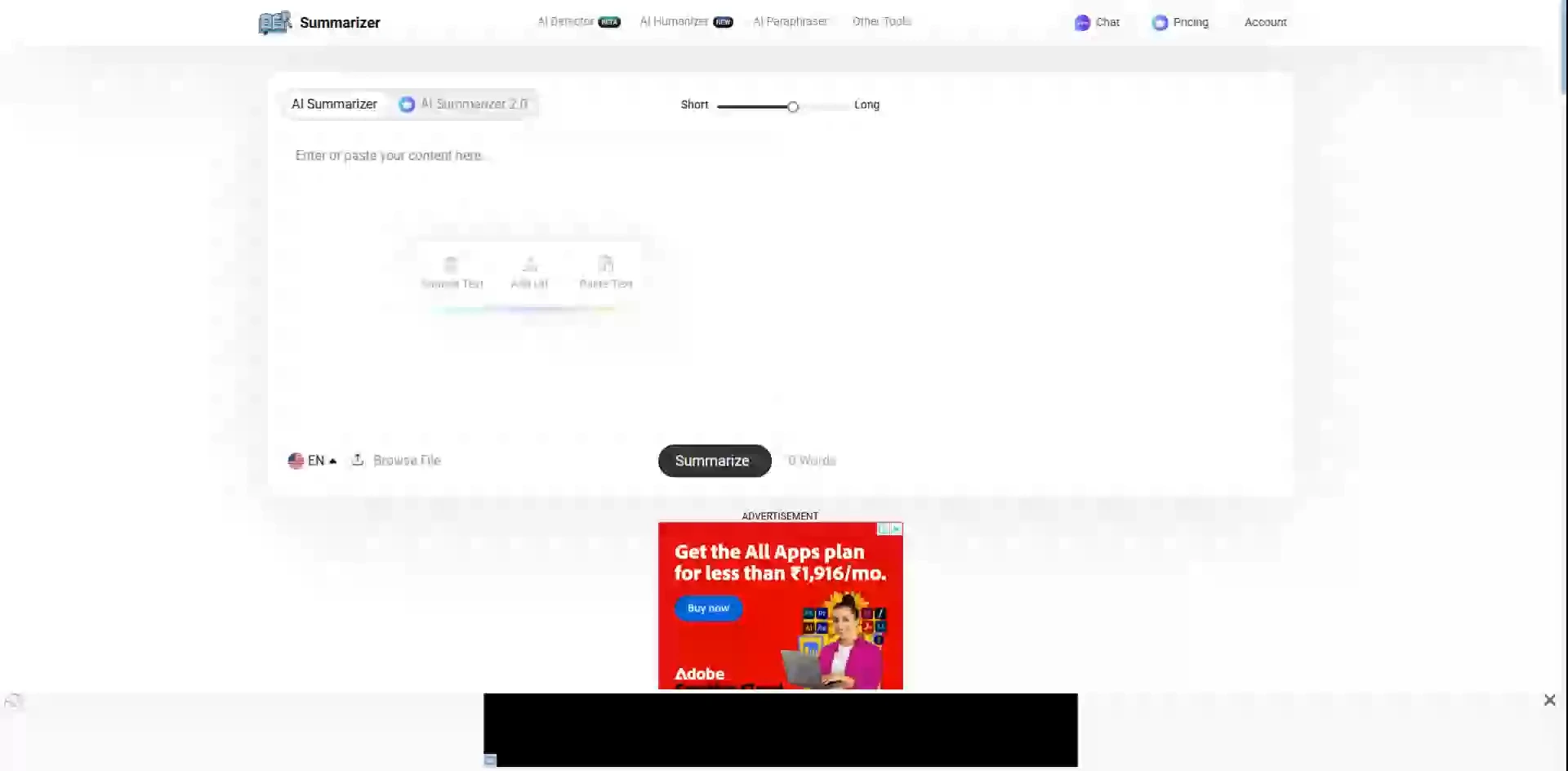This screenshot has height=771, width=1568.
Task: Open the EN language dropdown
Action: click(x=312, y=461)
